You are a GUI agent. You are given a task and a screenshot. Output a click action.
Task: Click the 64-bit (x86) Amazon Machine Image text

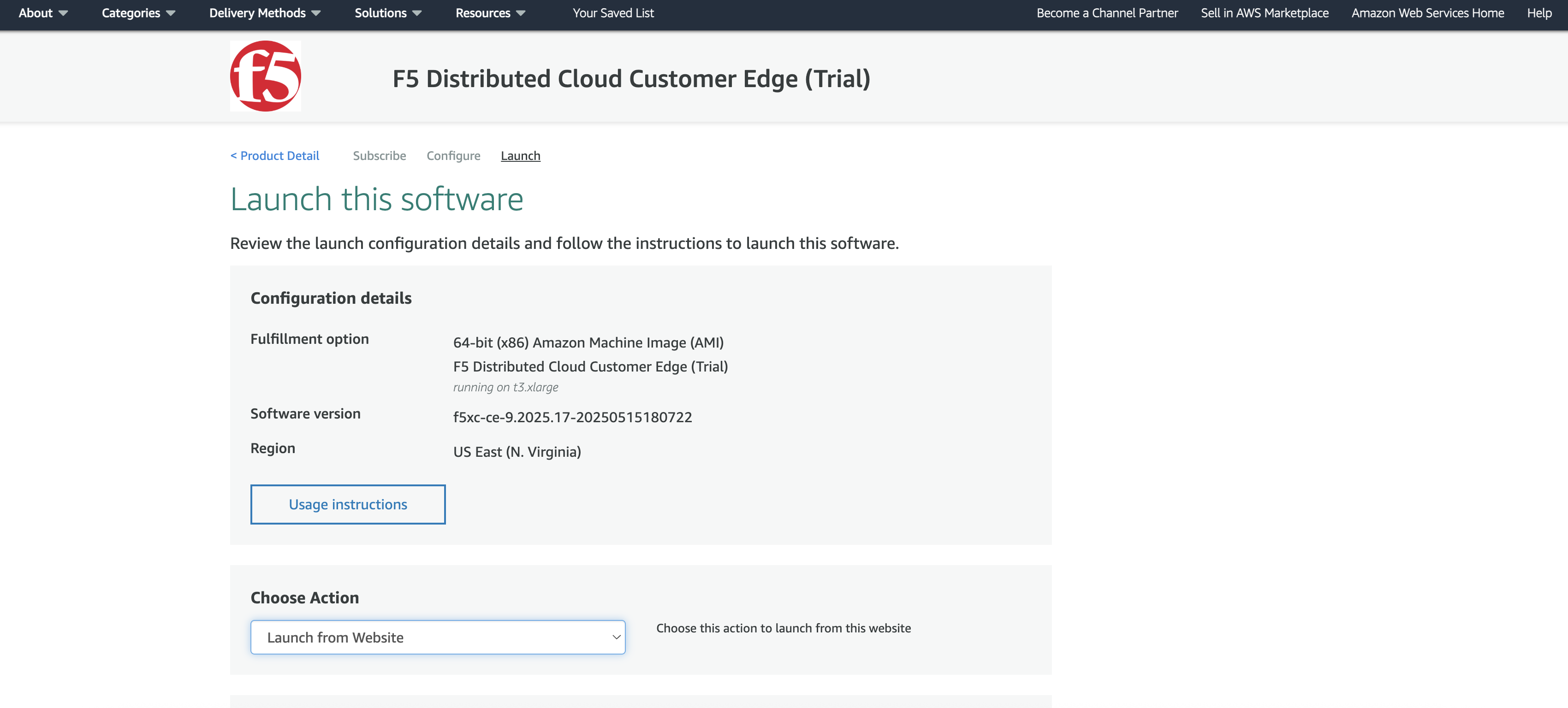(x=588, y=342)
